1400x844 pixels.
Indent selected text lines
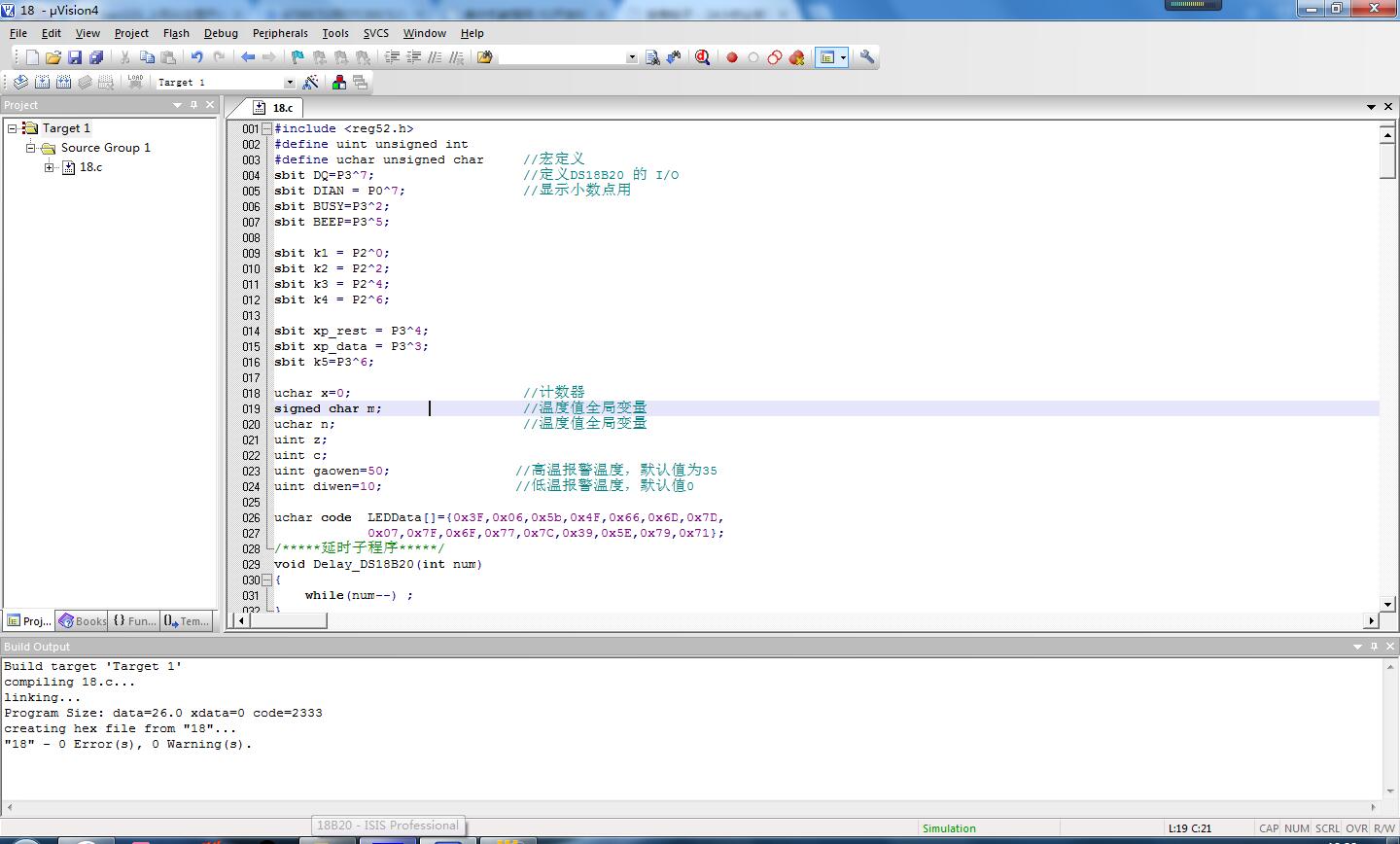(392, 57)
